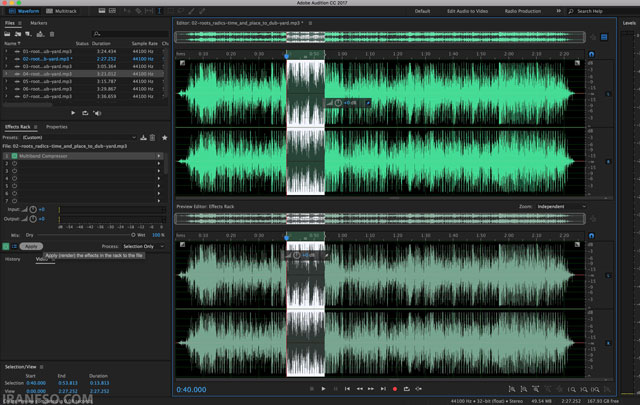Open Presets dropdown showing (Custom)

click(79, 138)
